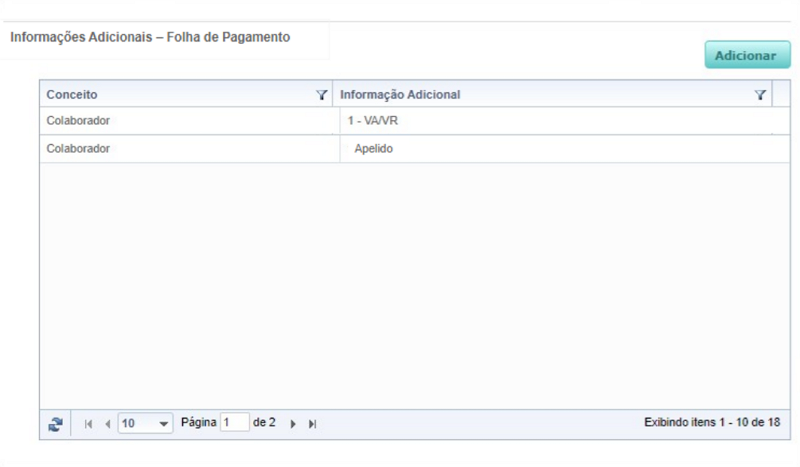Viewport: 800px width, 467px height.
Task: Click the Adicionar button
Action: tap(747, 55)
